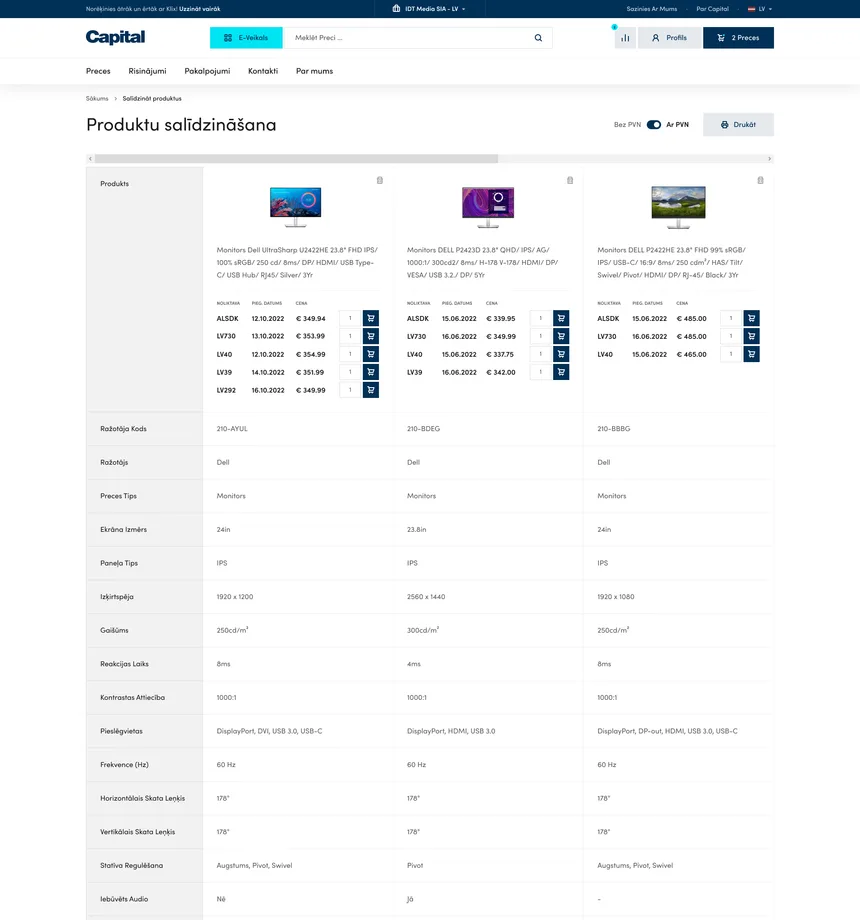This screenshot has width=860, height=920.
Task: Open the IDT Media SIA - LV company dropdown
Action: coord(429,9)
